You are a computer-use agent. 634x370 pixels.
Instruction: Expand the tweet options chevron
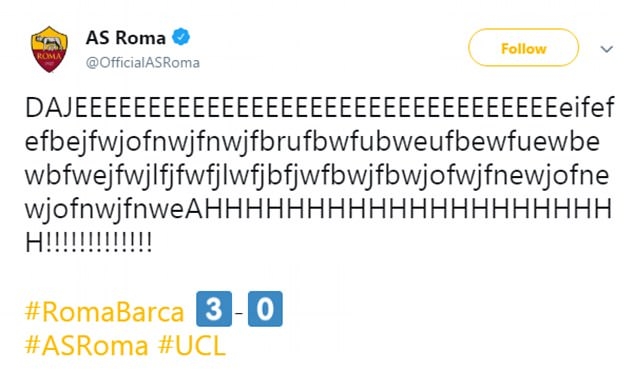607,49
